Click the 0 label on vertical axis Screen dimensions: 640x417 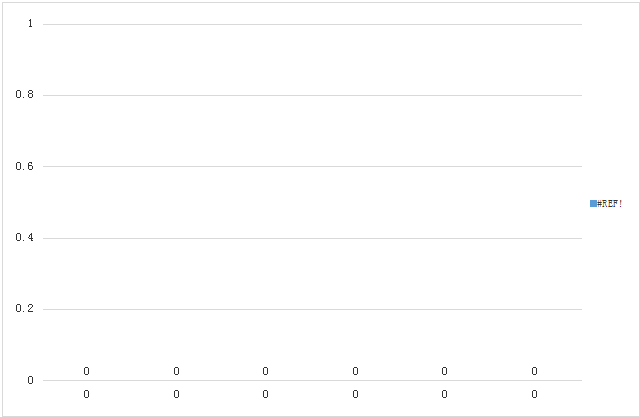31,380
